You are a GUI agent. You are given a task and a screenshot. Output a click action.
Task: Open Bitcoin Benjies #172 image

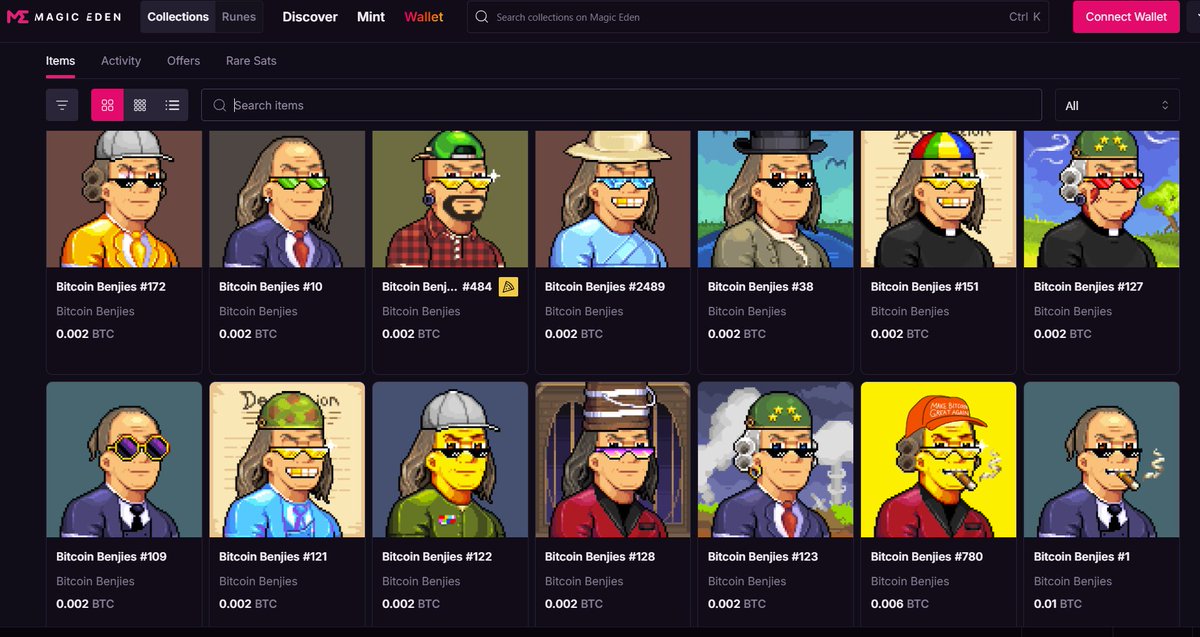point(124,198)
